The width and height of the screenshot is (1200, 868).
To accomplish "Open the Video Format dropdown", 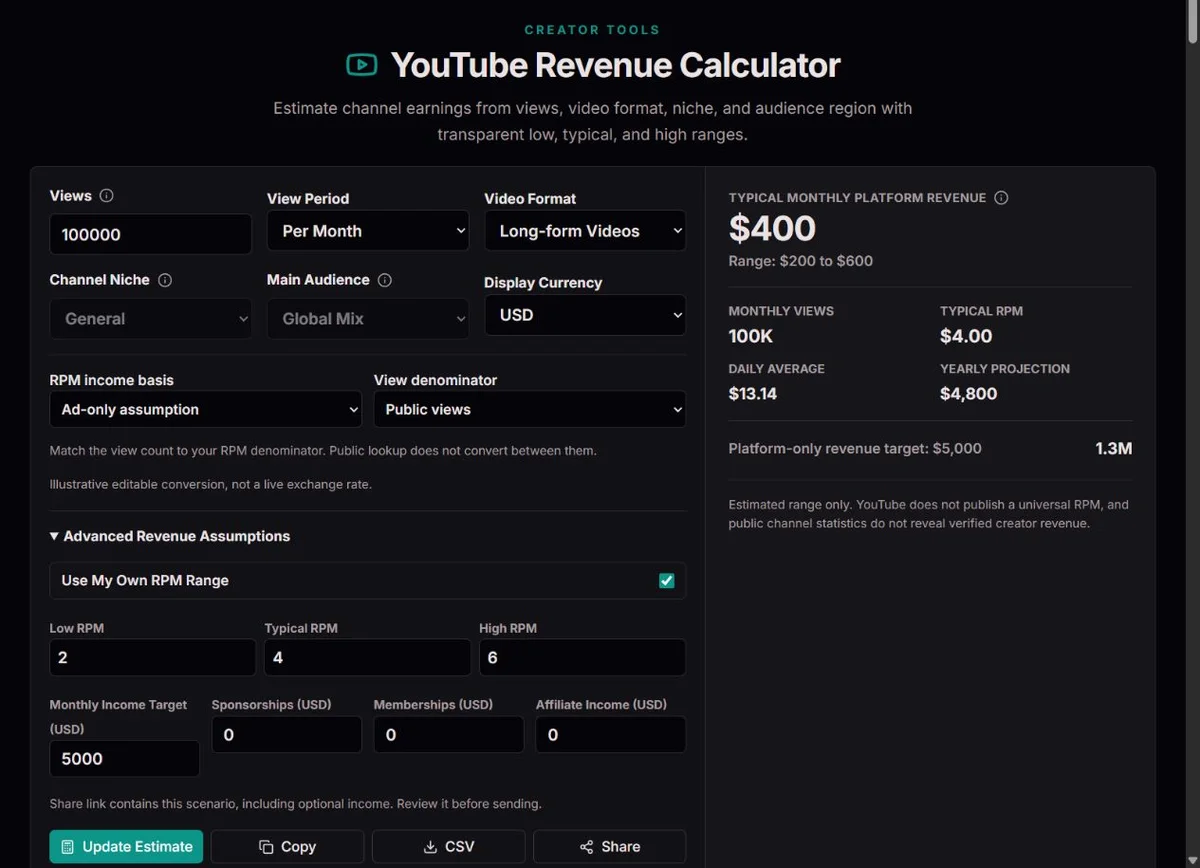I will tap(585, 231).
